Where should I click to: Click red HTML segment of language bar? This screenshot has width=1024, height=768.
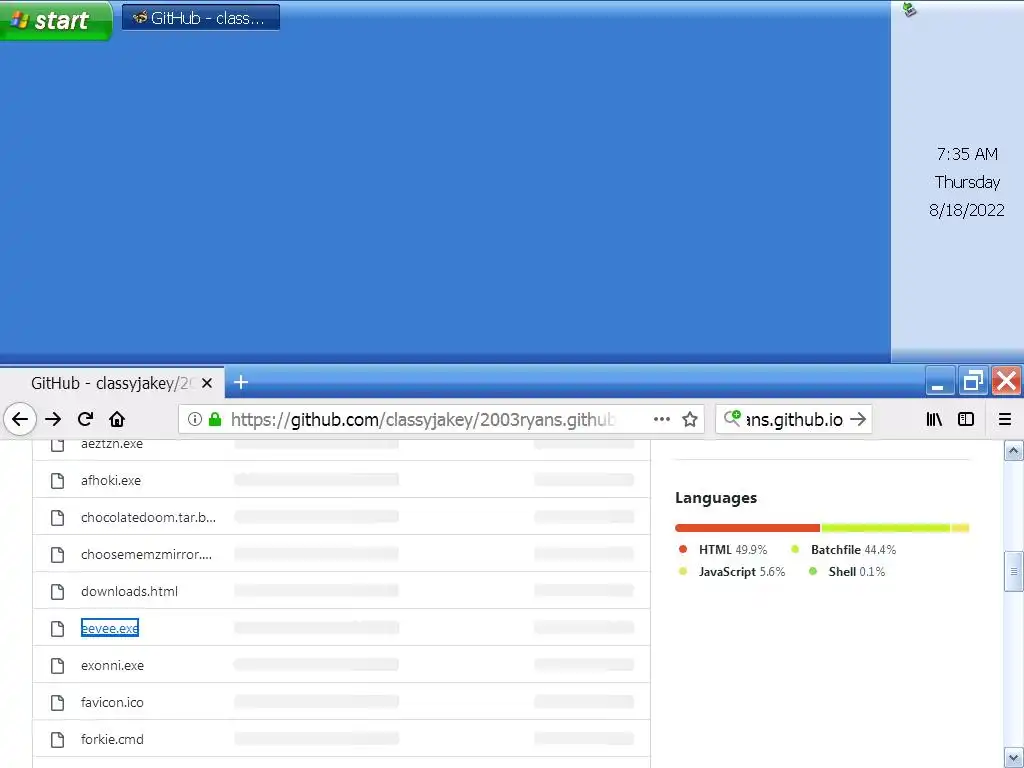pyautogui.click(x=747, y=528)
